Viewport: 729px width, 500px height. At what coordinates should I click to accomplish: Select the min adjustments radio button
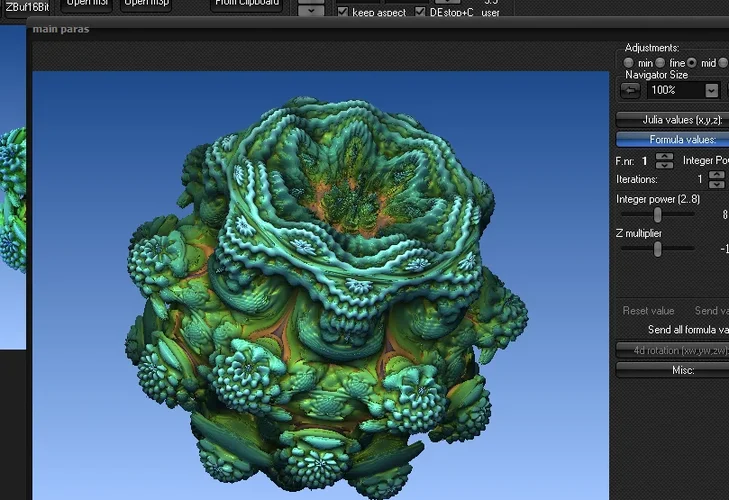[629, 63]
